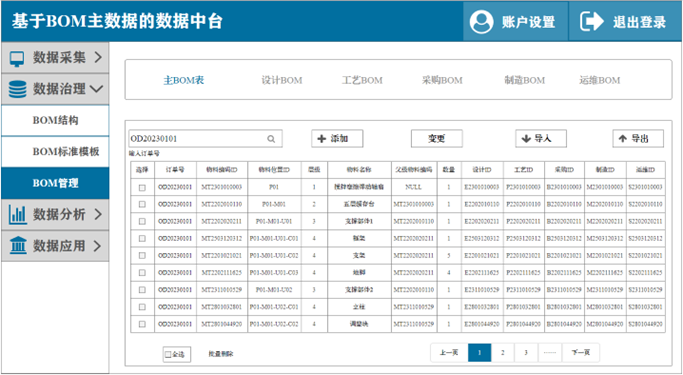Click the plus icon on 添加 button
This screenshot has width=683, height=375.
pyautogui.click(x=322, y=139)
